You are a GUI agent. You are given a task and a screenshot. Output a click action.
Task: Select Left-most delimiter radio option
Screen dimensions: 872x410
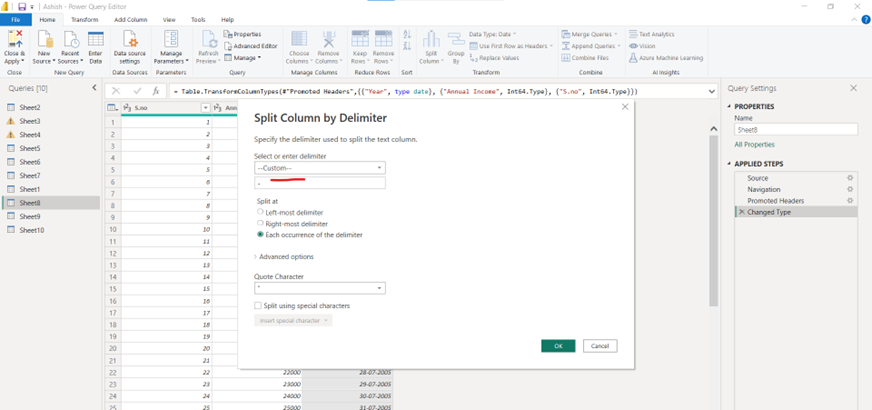pos(261,212)
